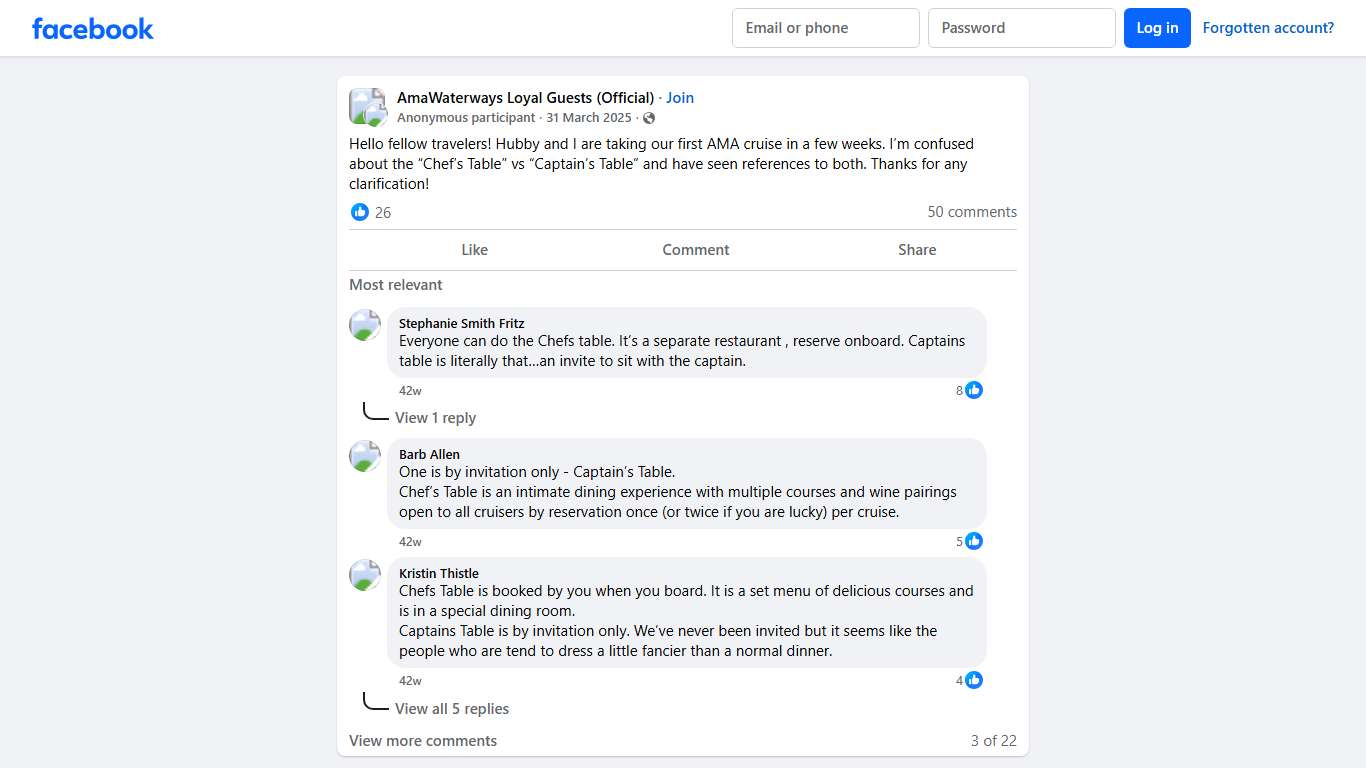Click the Facebook logo

coord(93,28)
